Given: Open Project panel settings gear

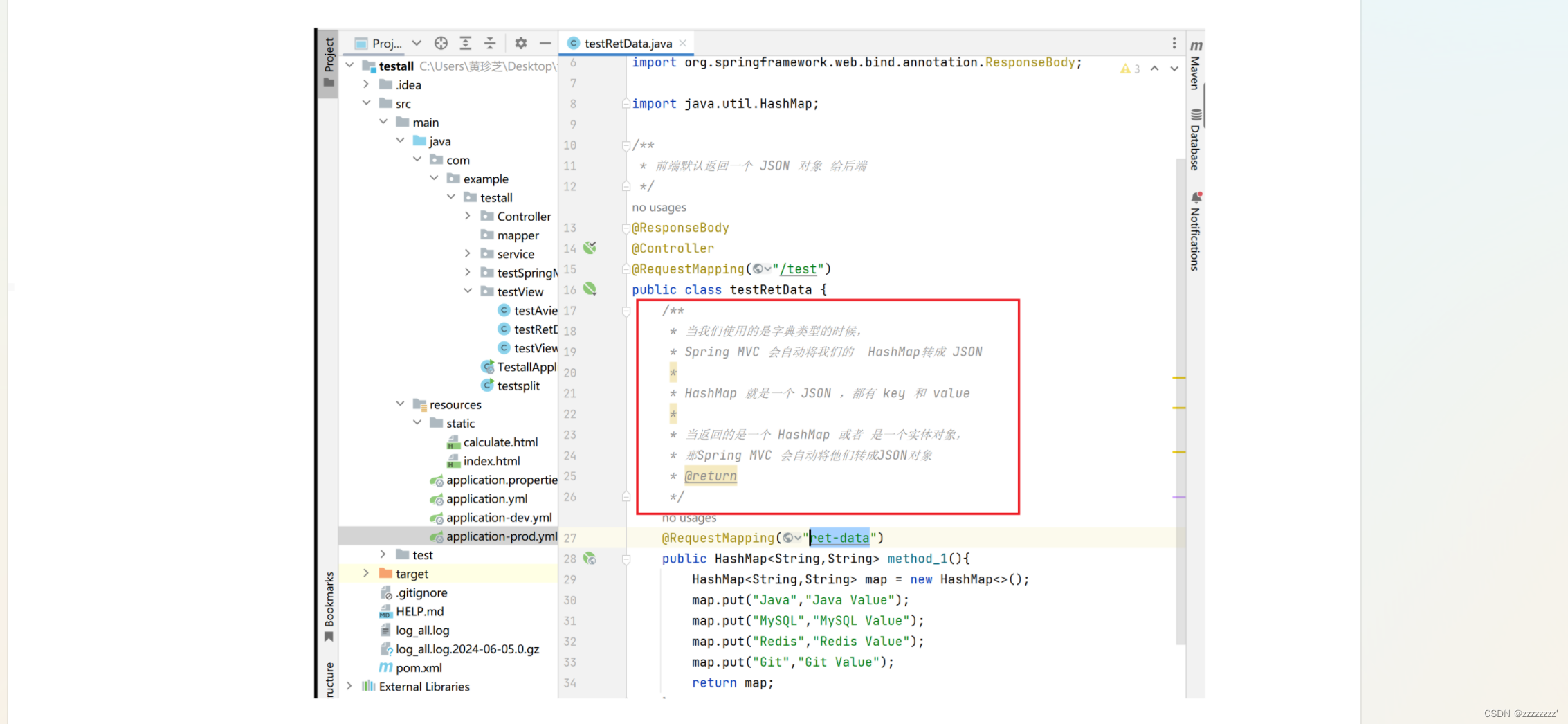Looking at the screenshot, I should (x=521, y=43).
